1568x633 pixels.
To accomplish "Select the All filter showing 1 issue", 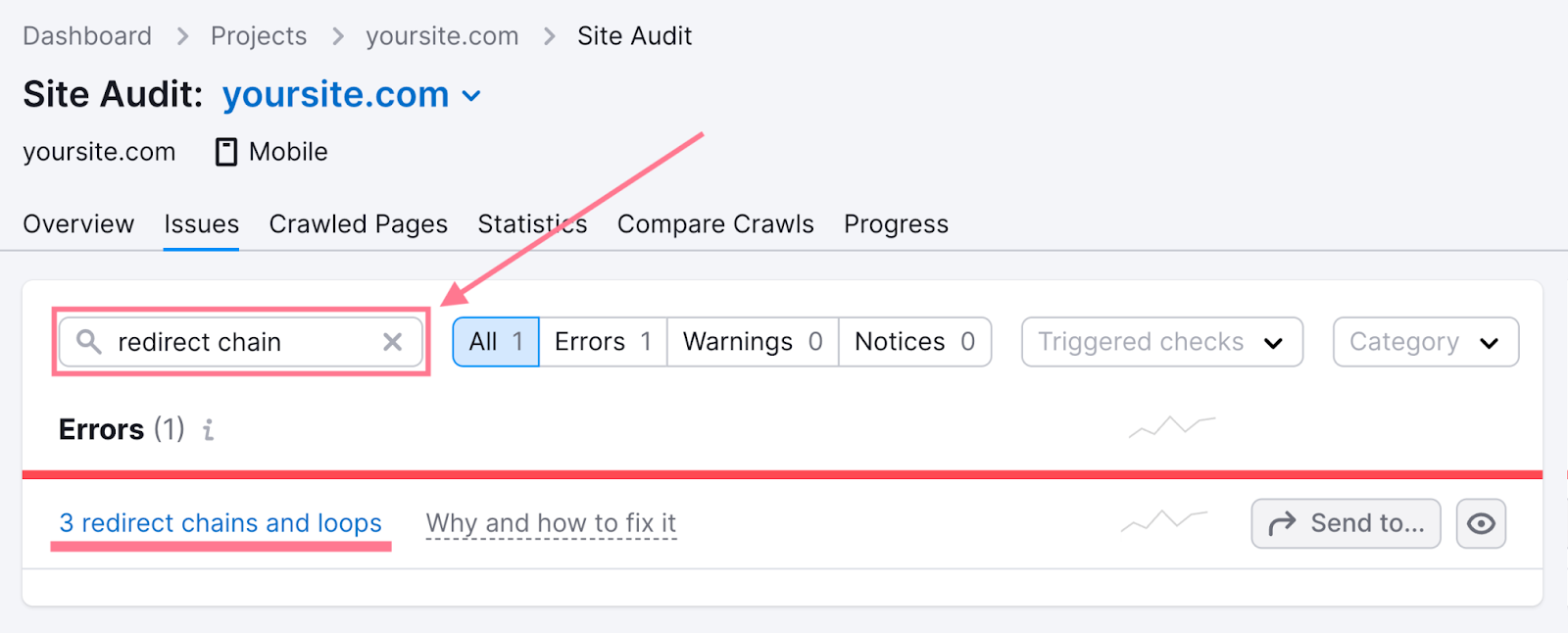I will point(496,342).
